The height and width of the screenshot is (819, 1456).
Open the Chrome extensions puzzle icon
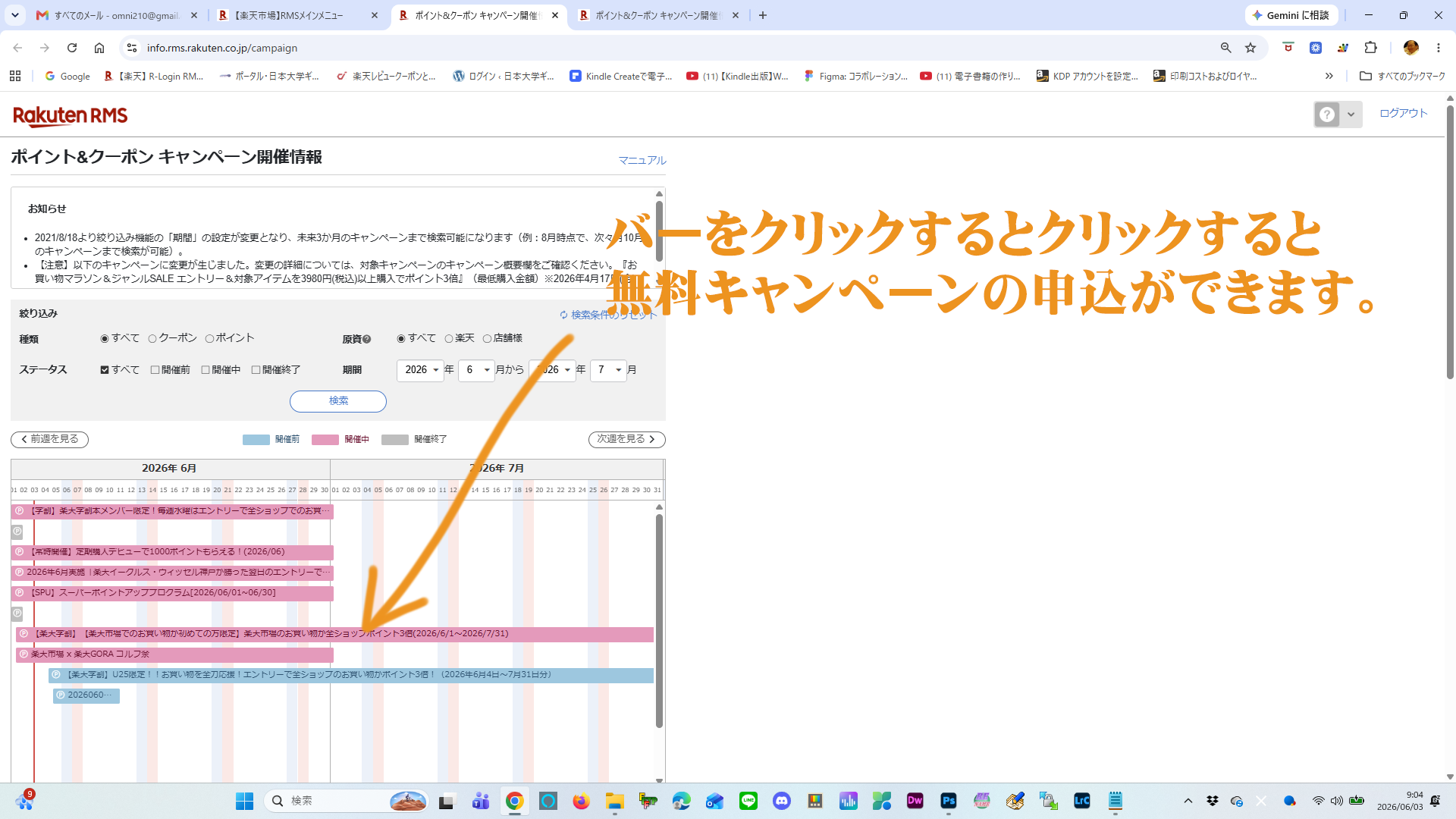1370,48
